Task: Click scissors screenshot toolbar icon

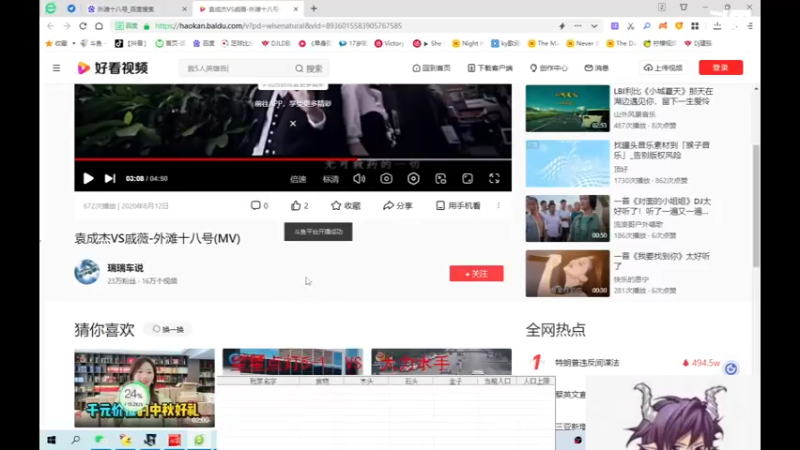Action: (631, 26)
